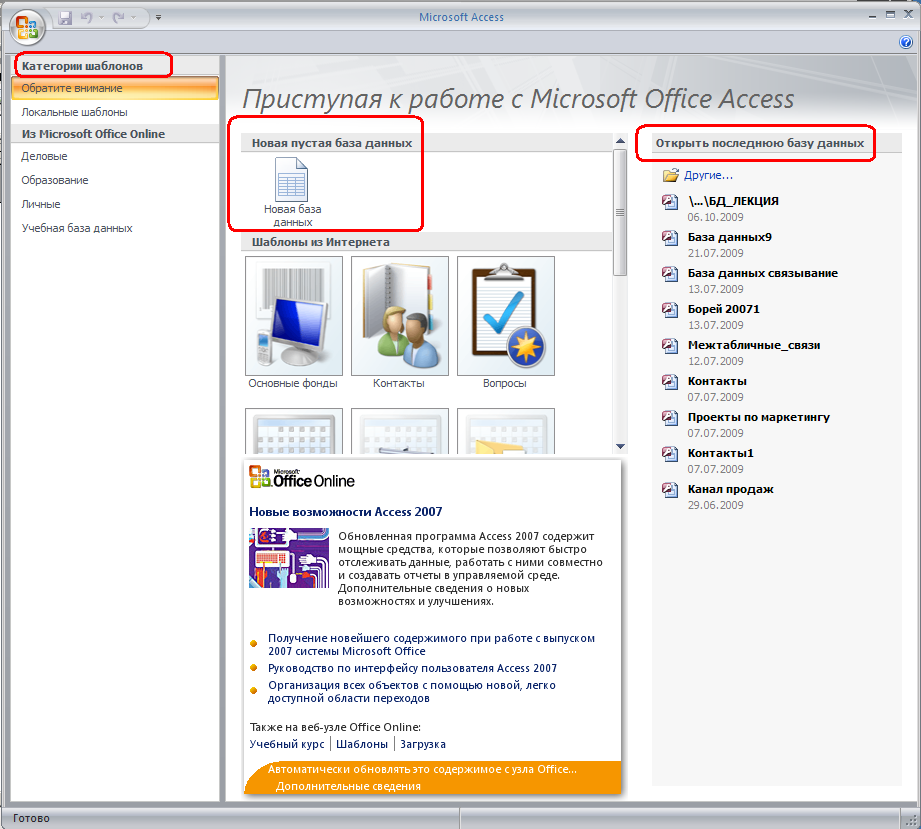Click the Access 2007 purple article image
921x829 pixels.
tap(289, 558)
